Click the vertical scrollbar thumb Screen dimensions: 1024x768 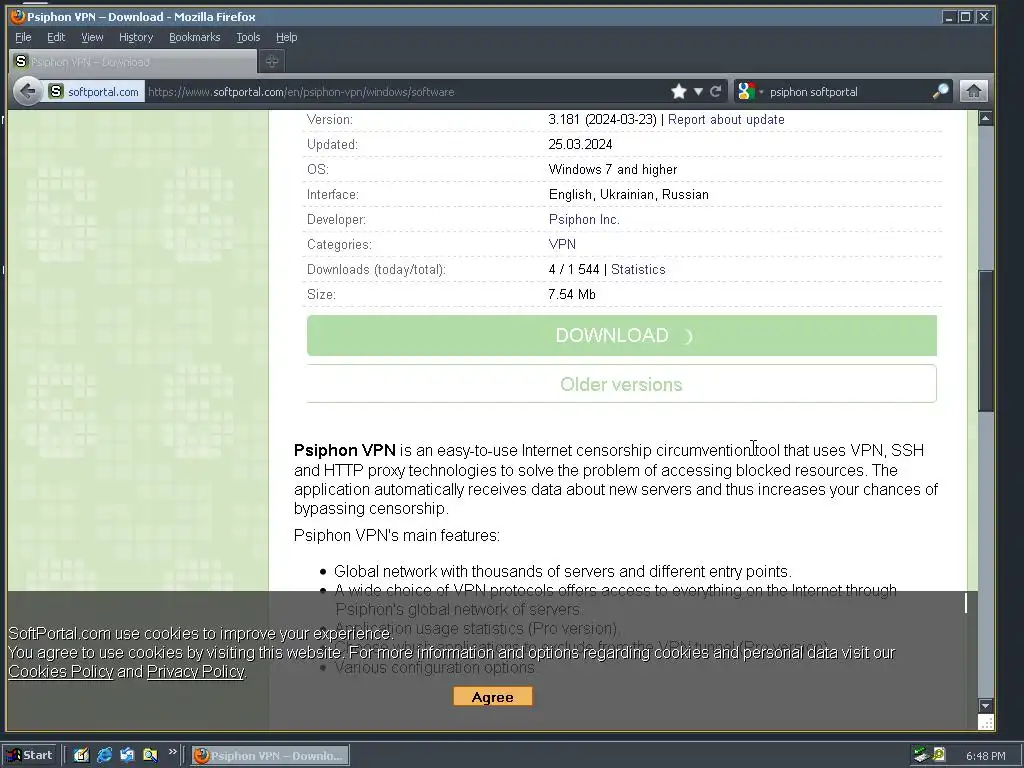(985, 341)
